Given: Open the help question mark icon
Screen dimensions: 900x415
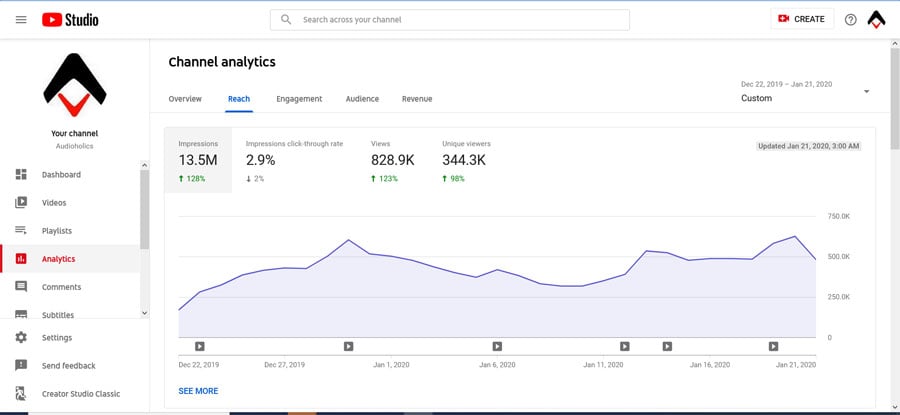Looking at the screenshot, I should [850, 19].
